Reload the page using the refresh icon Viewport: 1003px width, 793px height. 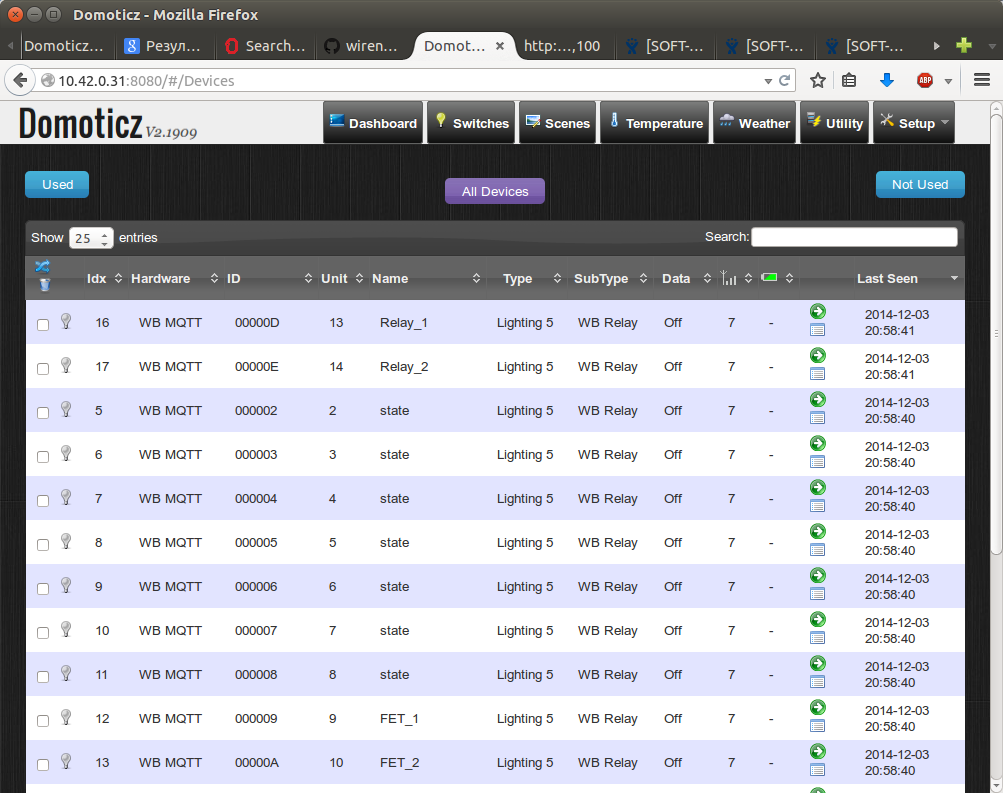coord(785,81)
